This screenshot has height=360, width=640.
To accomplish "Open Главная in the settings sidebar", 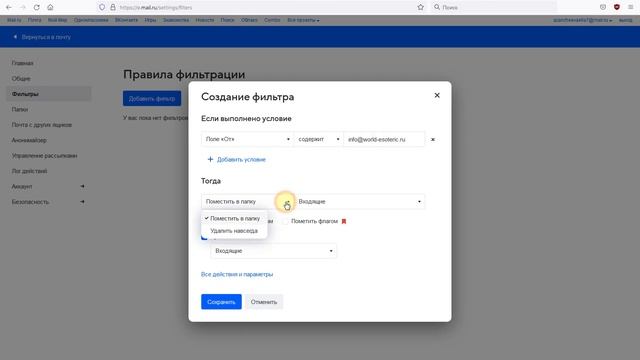I will (22, 63).
